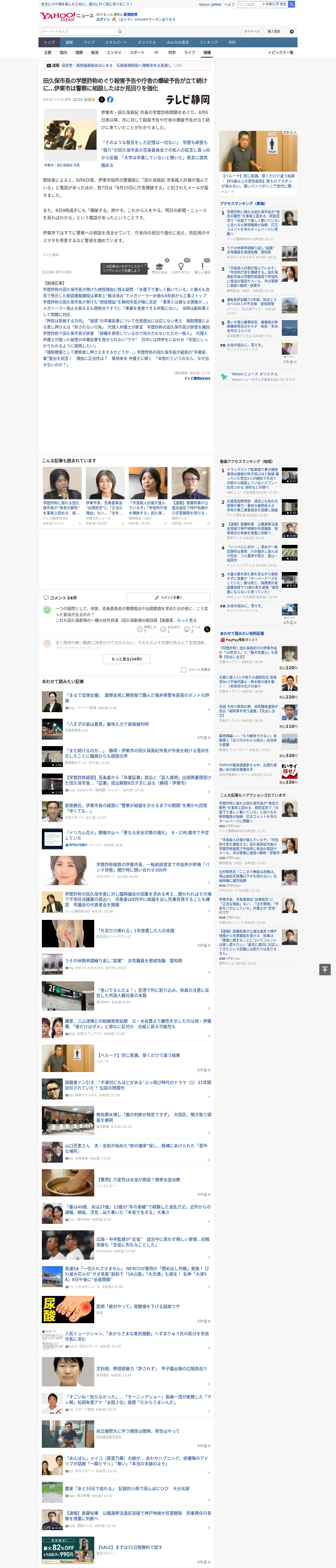Viewport: 336px width, 1568px height.
Task: Click the テレビ静岡 broadcaster logo
Action: (188, 100)
